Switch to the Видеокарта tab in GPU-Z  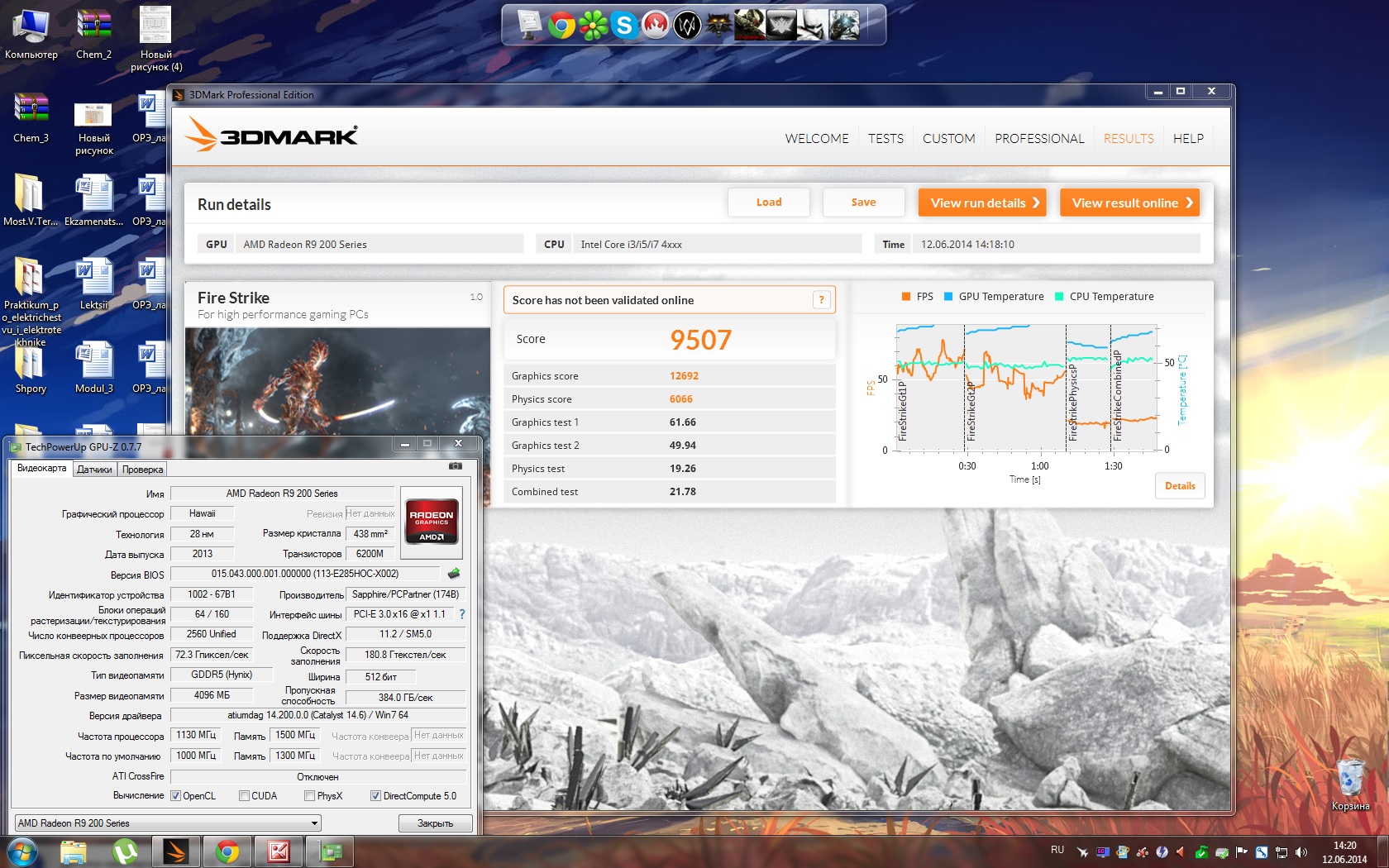(41, 469)
